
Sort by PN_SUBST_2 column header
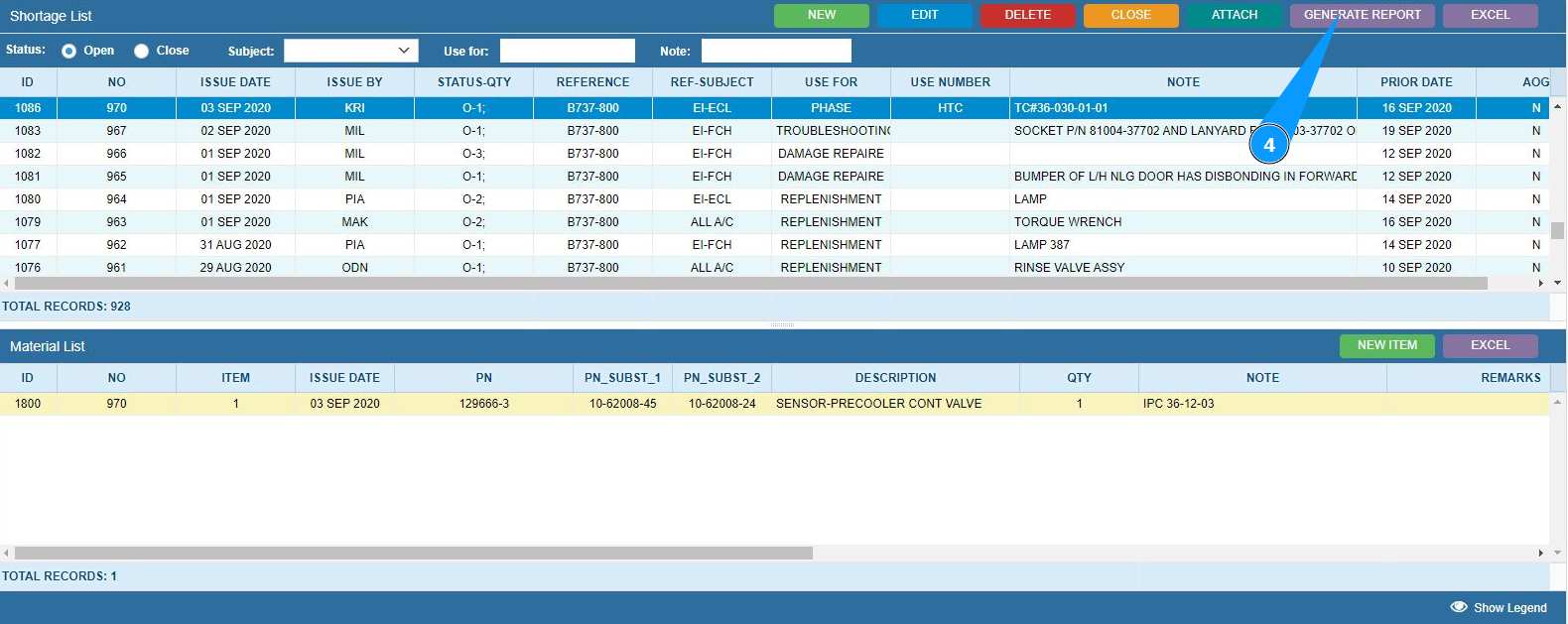coord(721,378)
